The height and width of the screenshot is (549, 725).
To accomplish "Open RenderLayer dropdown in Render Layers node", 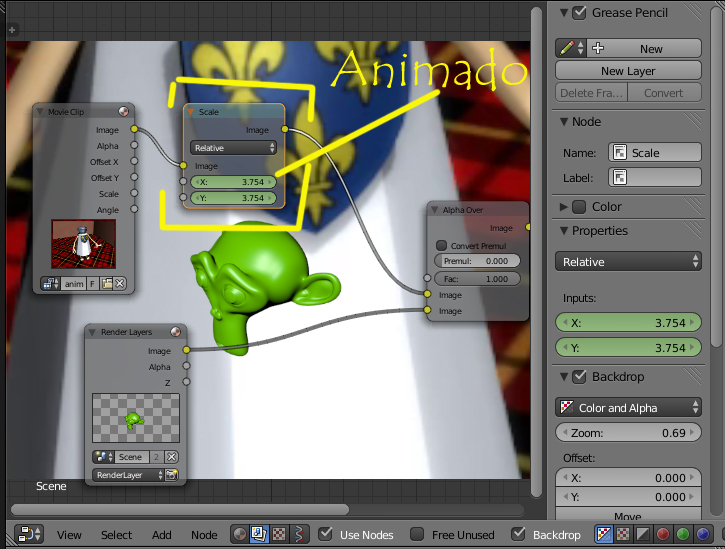I will (x=128, y=475).
